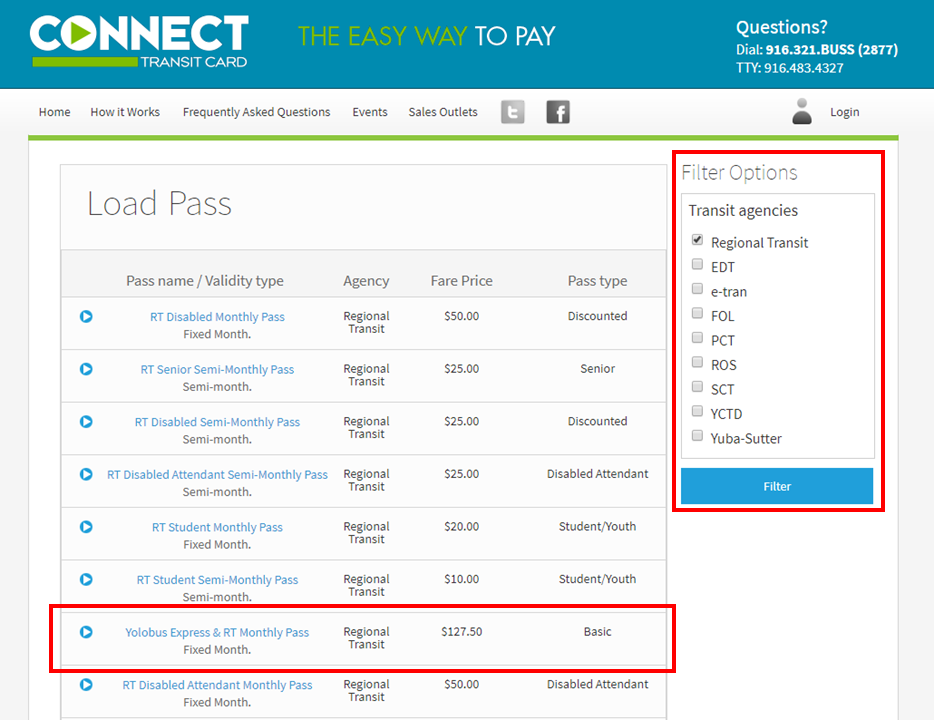The image size is (934, 720).
Task: Click the Connect Transit Card logo
Action: tap(139, 40)
